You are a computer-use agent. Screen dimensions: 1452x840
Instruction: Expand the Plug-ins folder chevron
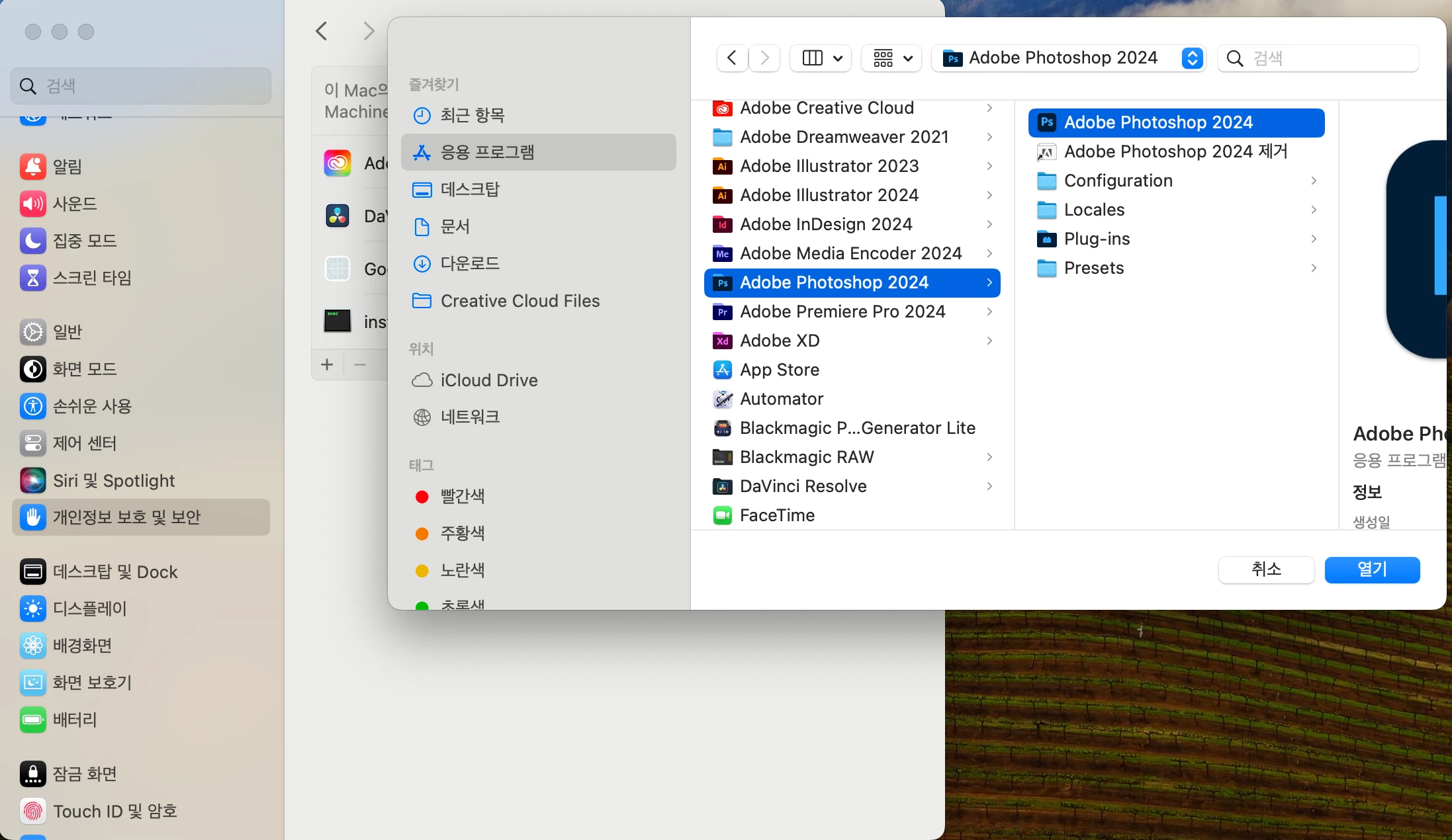click(1314, 239)
